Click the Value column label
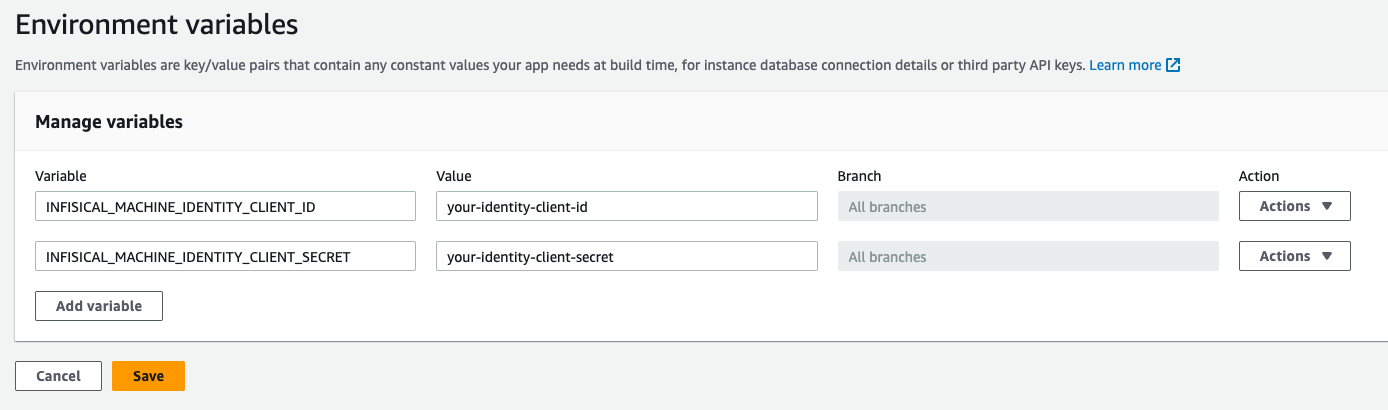 click(x=454, y=175)
